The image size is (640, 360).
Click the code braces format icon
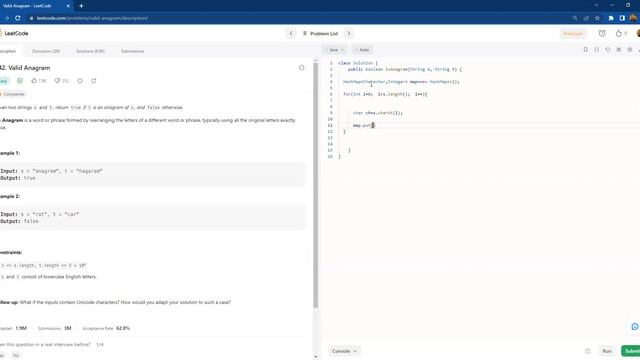pyautogui.click(x=596, y=49)
